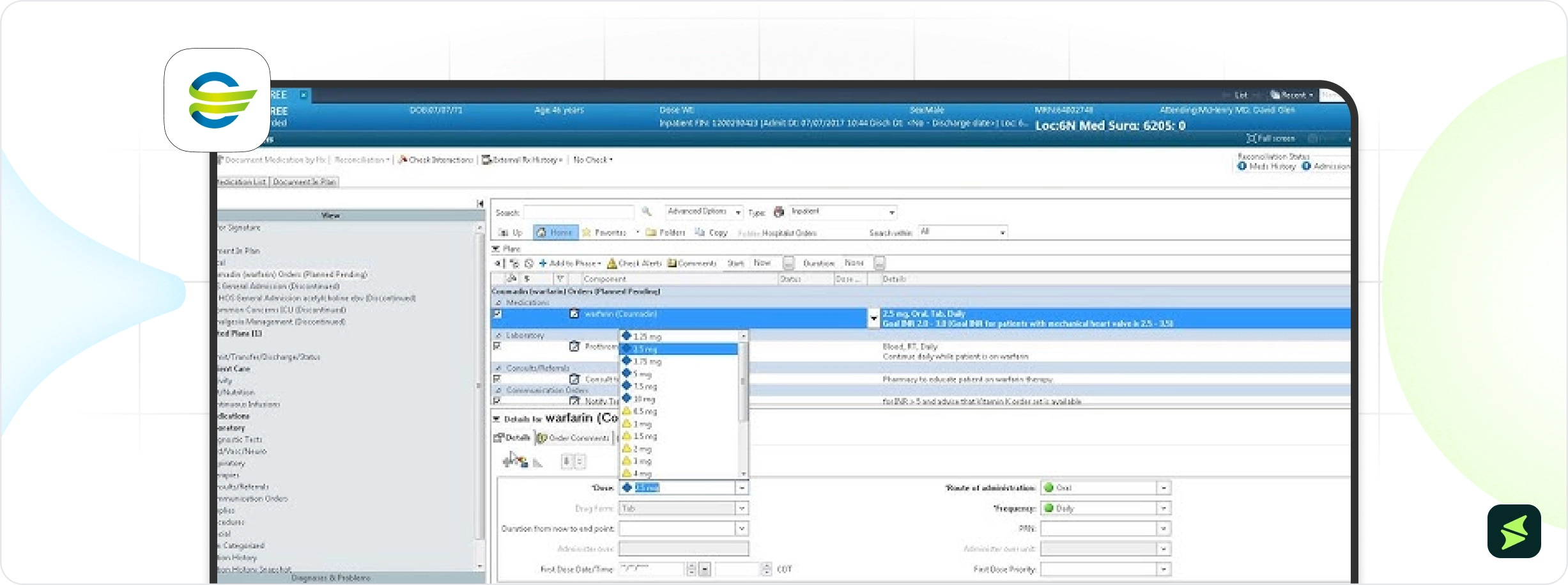Click Full screen icon
This screenshot has width=1568, height=585.
coord(1251,138)
